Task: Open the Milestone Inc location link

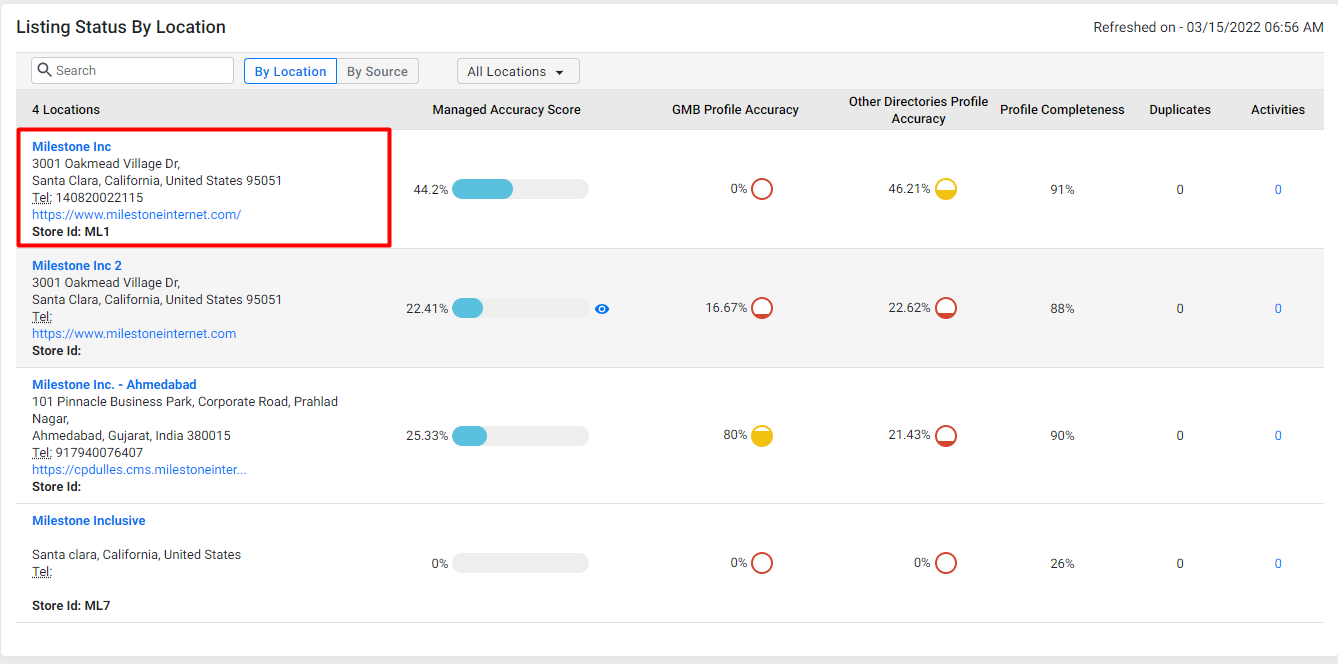Action: pos(72,147)
